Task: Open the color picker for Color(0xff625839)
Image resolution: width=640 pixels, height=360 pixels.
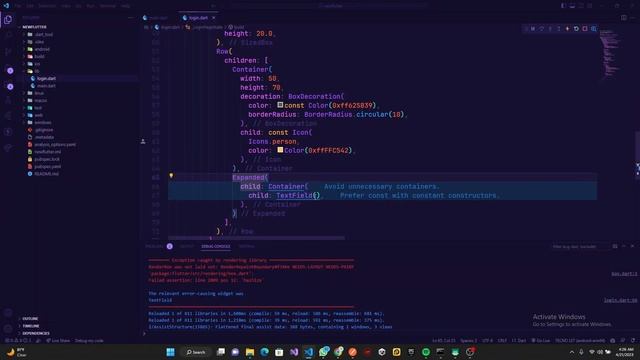Action: pos(280,105)
